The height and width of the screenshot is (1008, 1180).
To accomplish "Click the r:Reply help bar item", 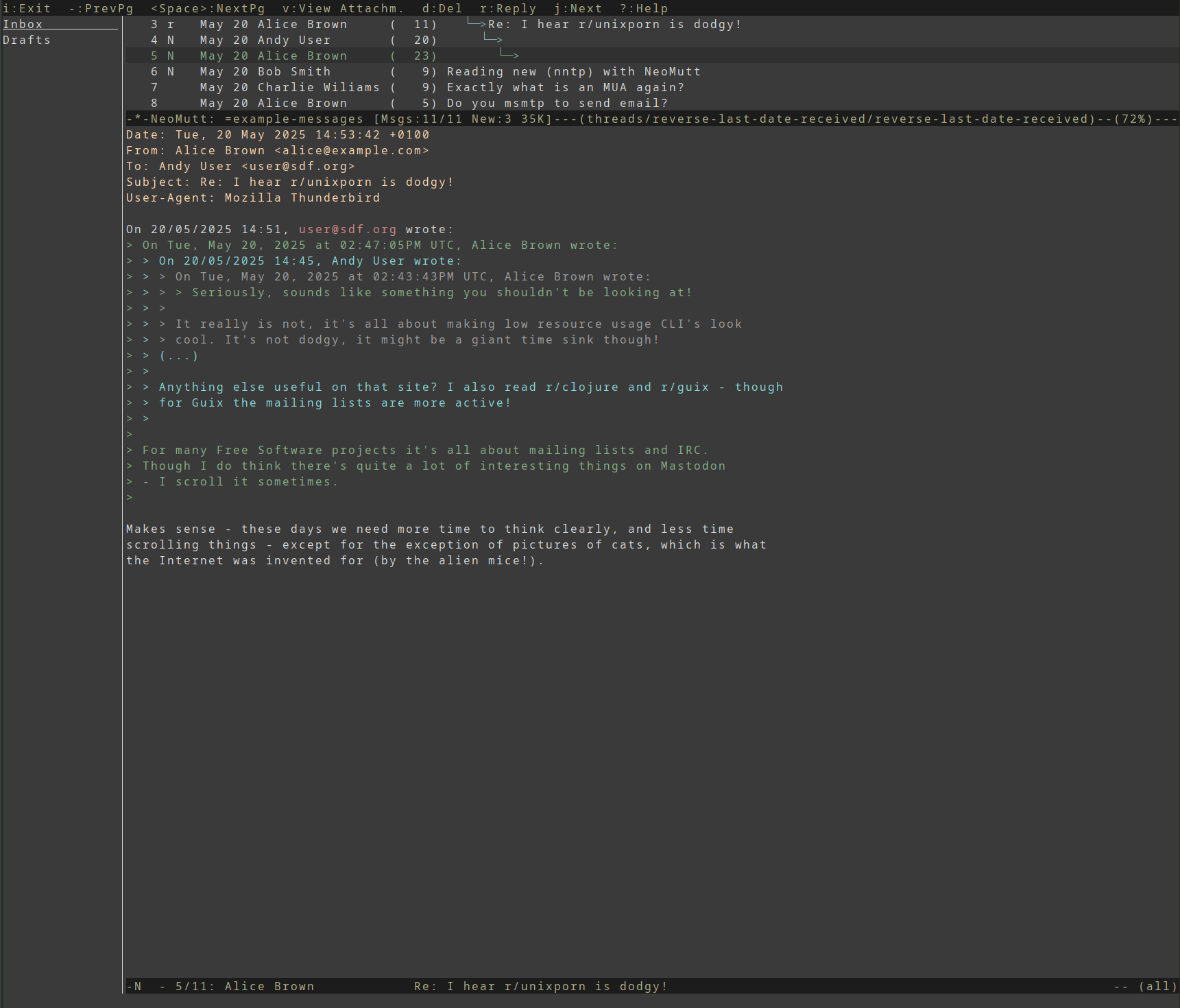I will point(507,8).
